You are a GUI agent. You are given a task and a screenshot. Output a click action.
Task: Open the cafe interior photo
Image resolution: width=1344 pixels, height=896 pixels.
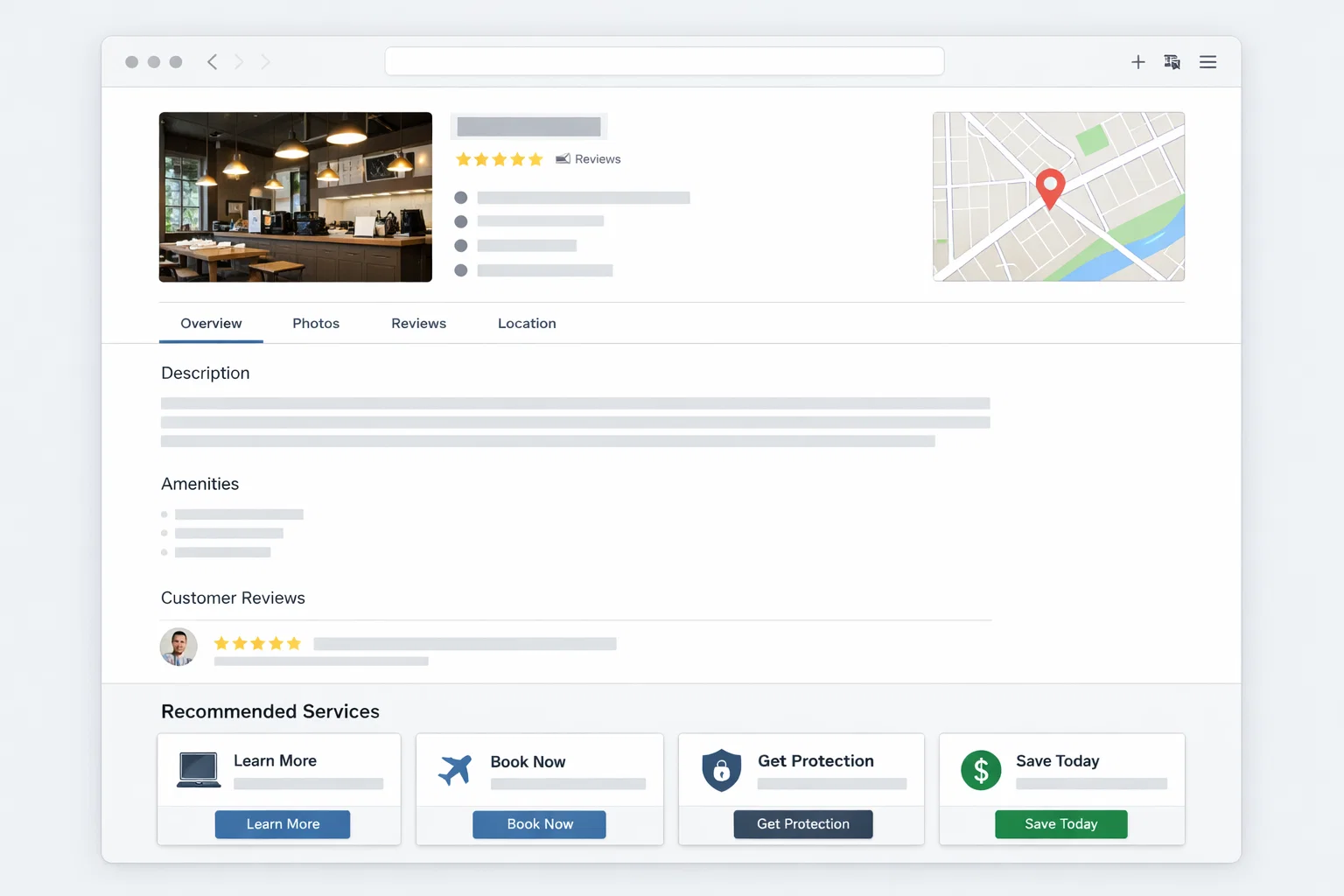[296, 197]
